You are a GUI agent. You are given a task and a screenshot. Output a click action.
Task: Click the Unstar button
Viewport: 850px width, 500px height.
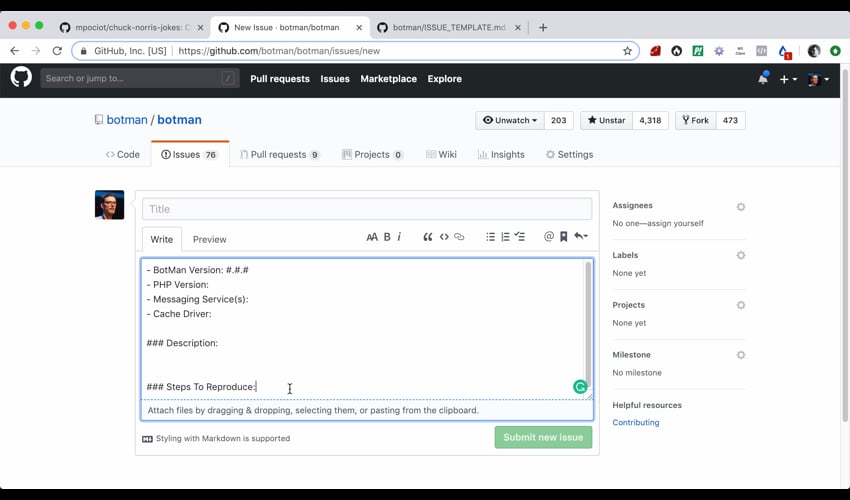[606, 120]
